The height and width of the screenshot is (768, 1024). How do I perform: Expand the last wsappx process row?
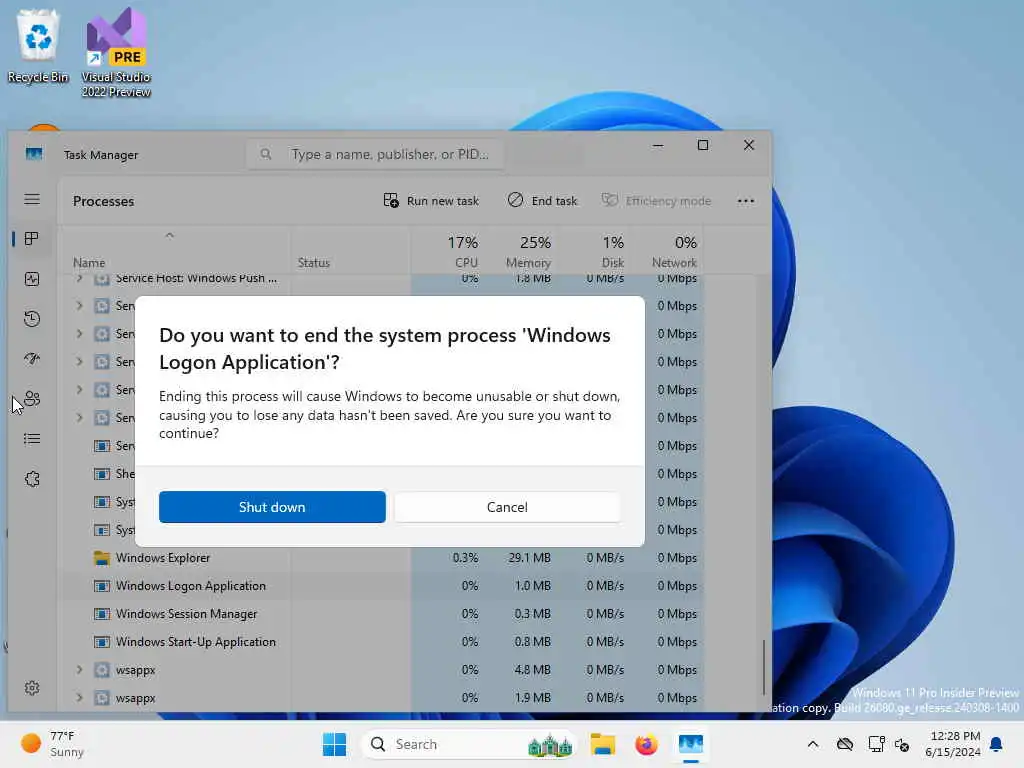point(79,697)
